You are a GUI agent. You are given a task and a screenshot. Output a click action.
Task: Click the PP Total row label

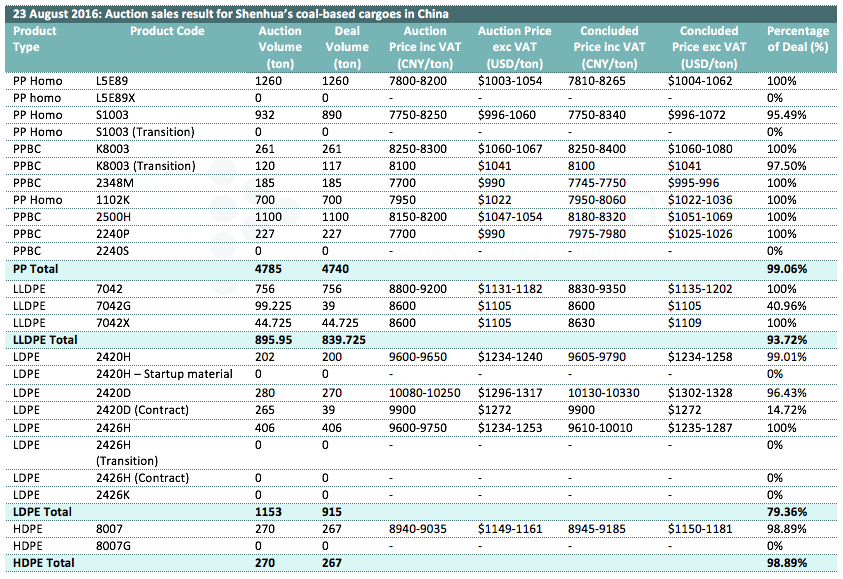point(35,270)
